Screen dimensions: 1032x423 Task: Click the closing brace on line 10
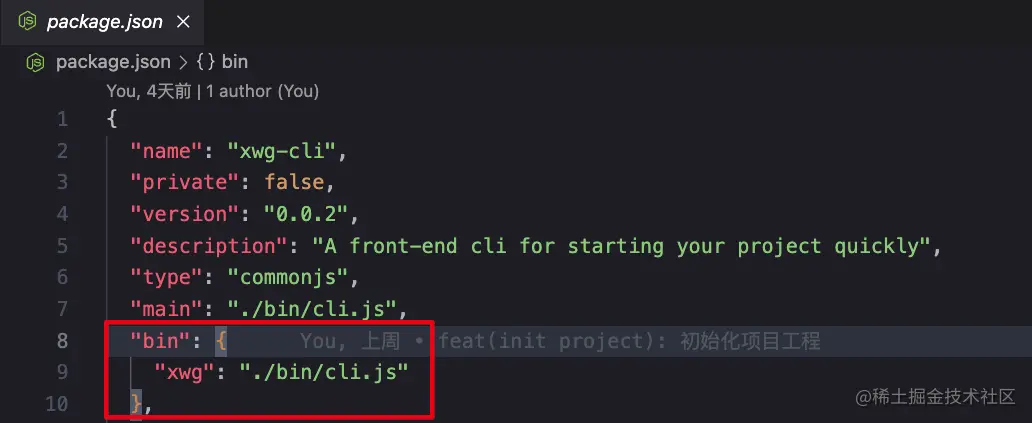(136, 404)
